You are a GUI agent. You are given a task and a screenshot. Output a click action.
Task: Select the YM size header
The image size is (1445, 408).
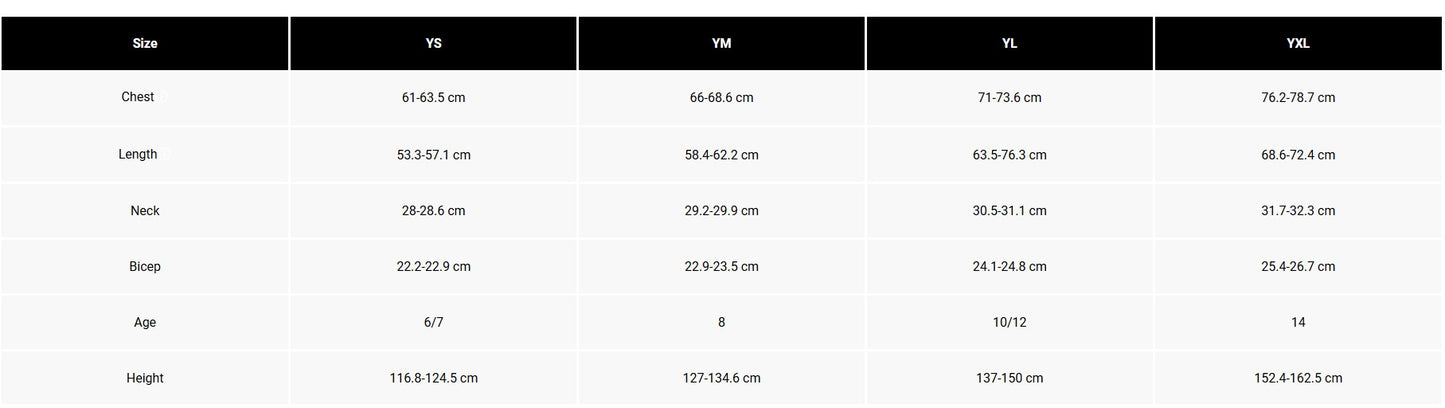coord(721,44)
